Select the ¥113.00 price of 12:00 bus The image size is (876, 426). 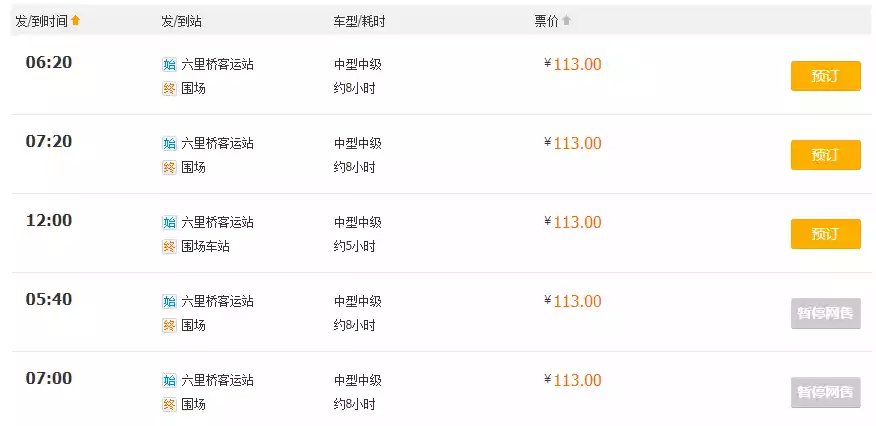(573, 222)
